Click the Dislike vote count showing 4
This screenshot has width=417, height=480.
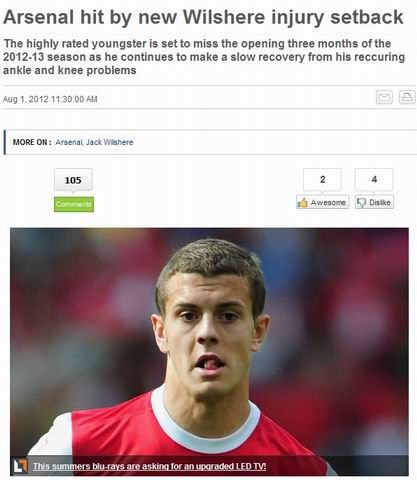(x=374, y=180)
